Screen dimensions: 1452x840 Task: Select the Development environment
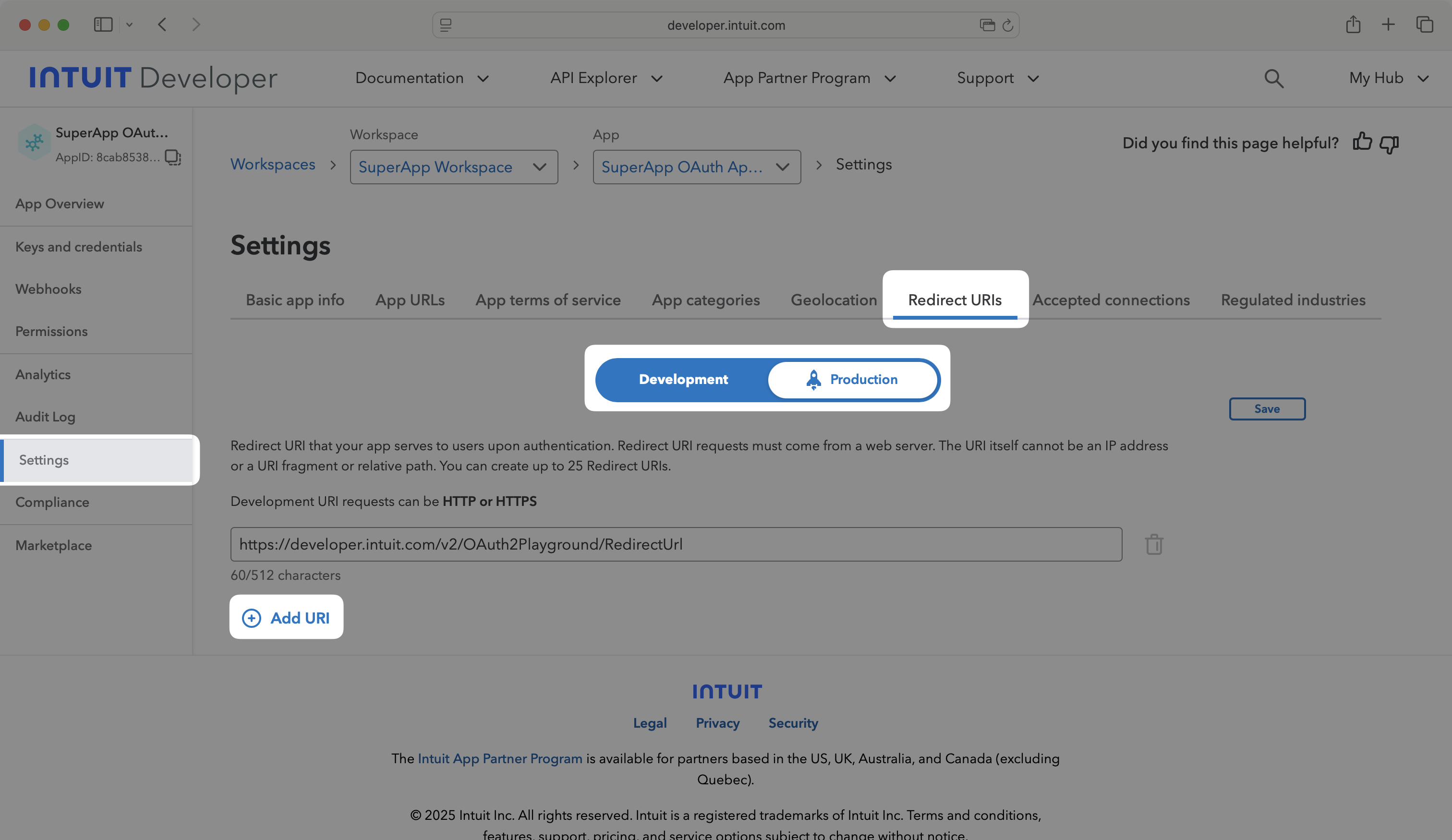pyautogui.click(x=683, y=379)
